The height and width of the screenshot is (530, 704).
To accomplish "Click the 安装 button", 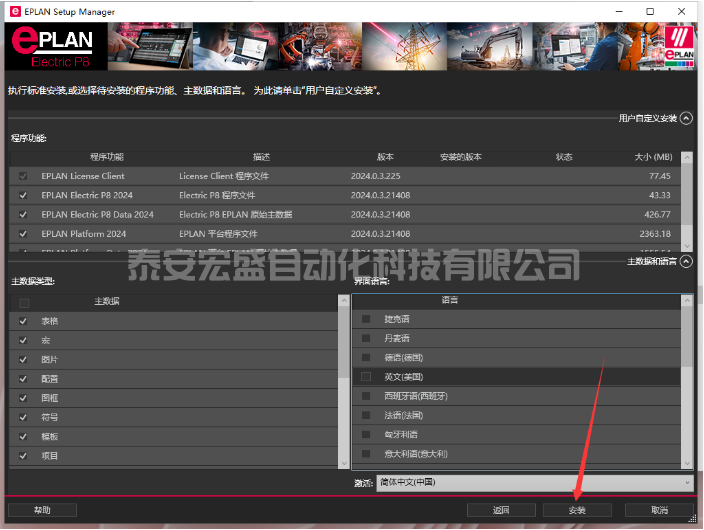I will tap(577, 510).
